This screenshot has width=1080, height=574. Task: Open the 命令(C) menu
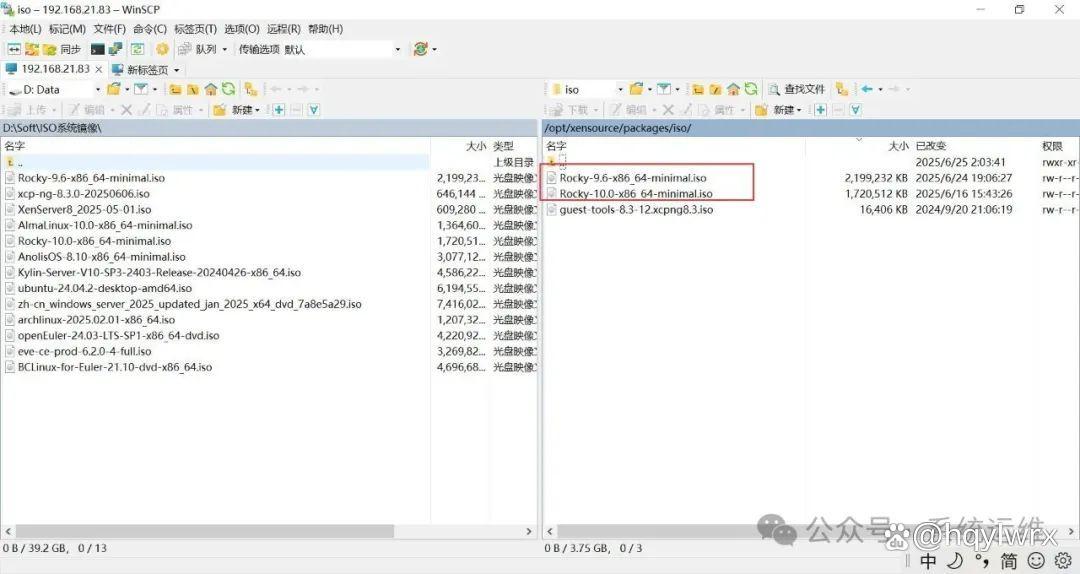(150, 29)
